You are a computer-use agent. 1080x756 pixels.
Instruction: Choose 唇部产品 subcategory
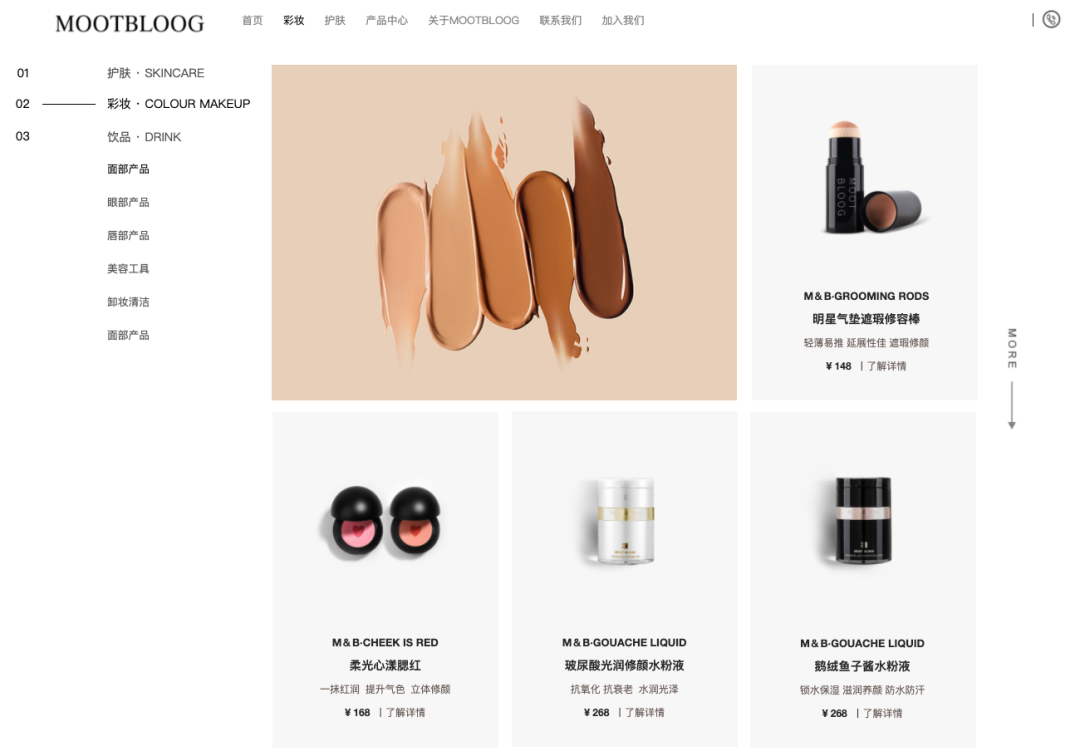point(128,235)
